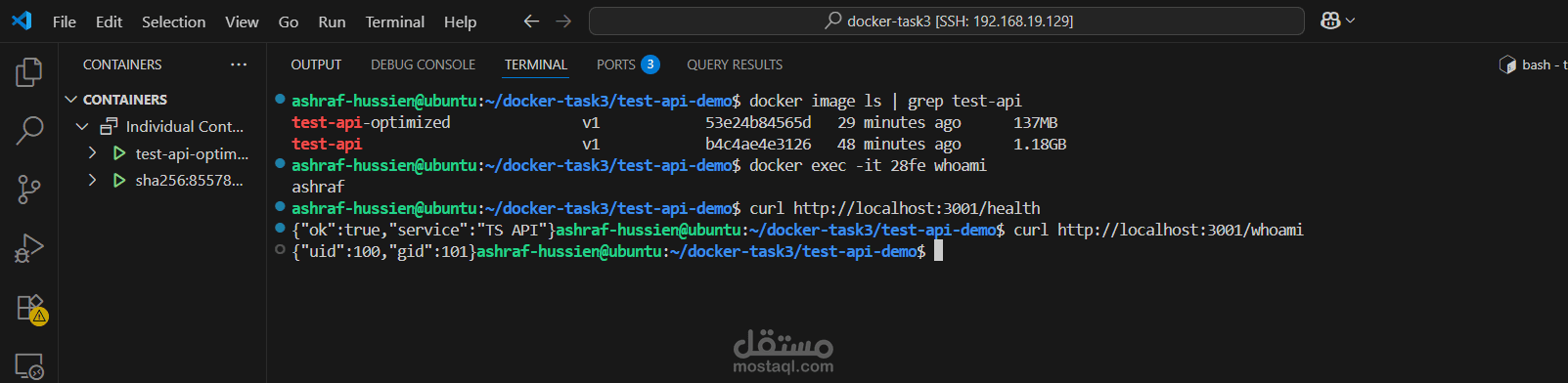Expand the test-api-optim container node
Screen dimensions: 1568x383
pyautogui.click(x=92, y=153)
